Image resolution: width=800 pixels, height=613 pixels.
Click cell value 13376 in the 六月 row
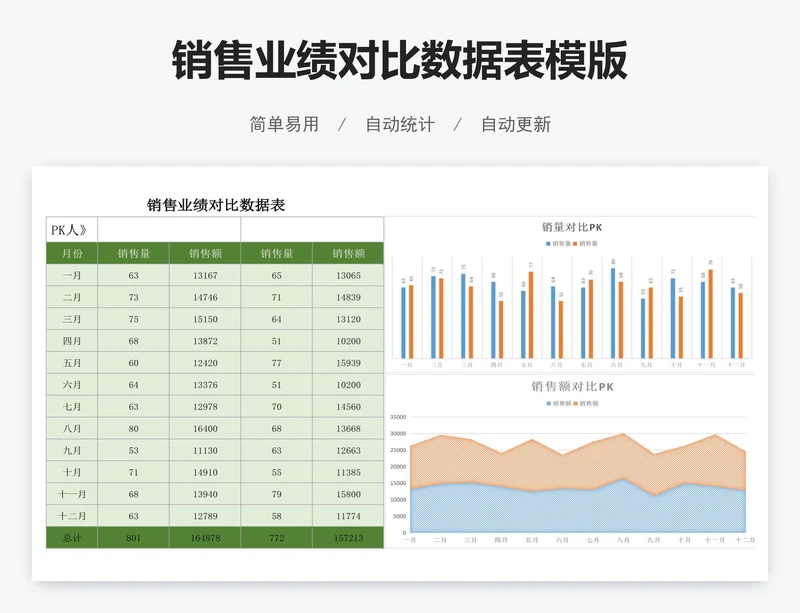click(205, 385)
